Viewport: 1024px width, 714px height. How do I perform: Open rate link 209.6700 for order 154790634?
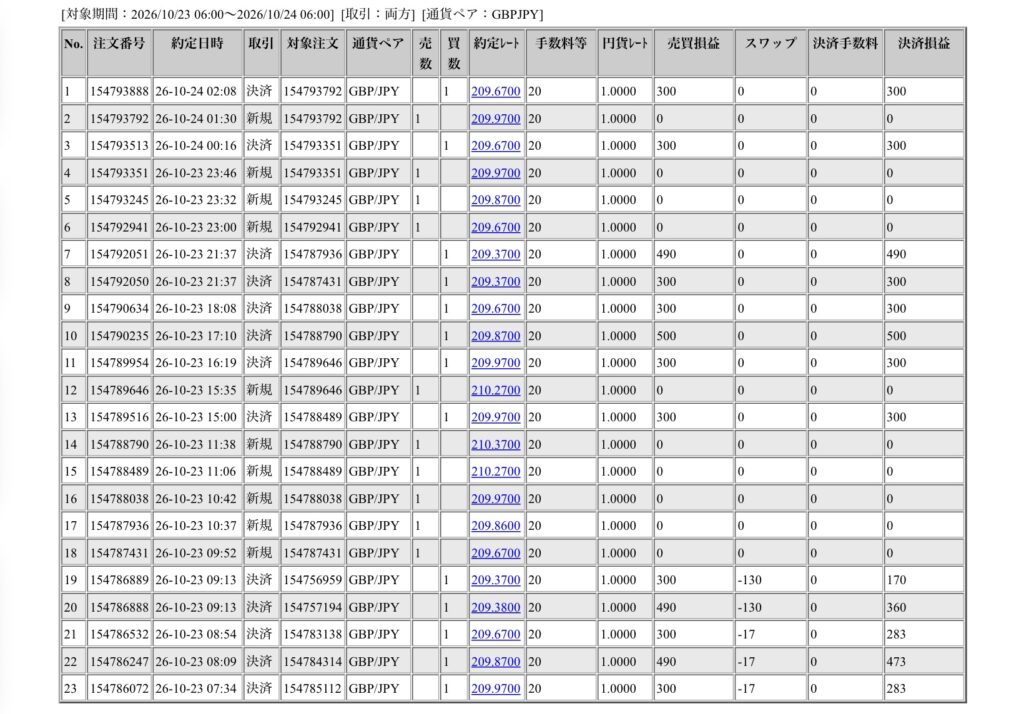pyautogui.click(x=496, y=308)
